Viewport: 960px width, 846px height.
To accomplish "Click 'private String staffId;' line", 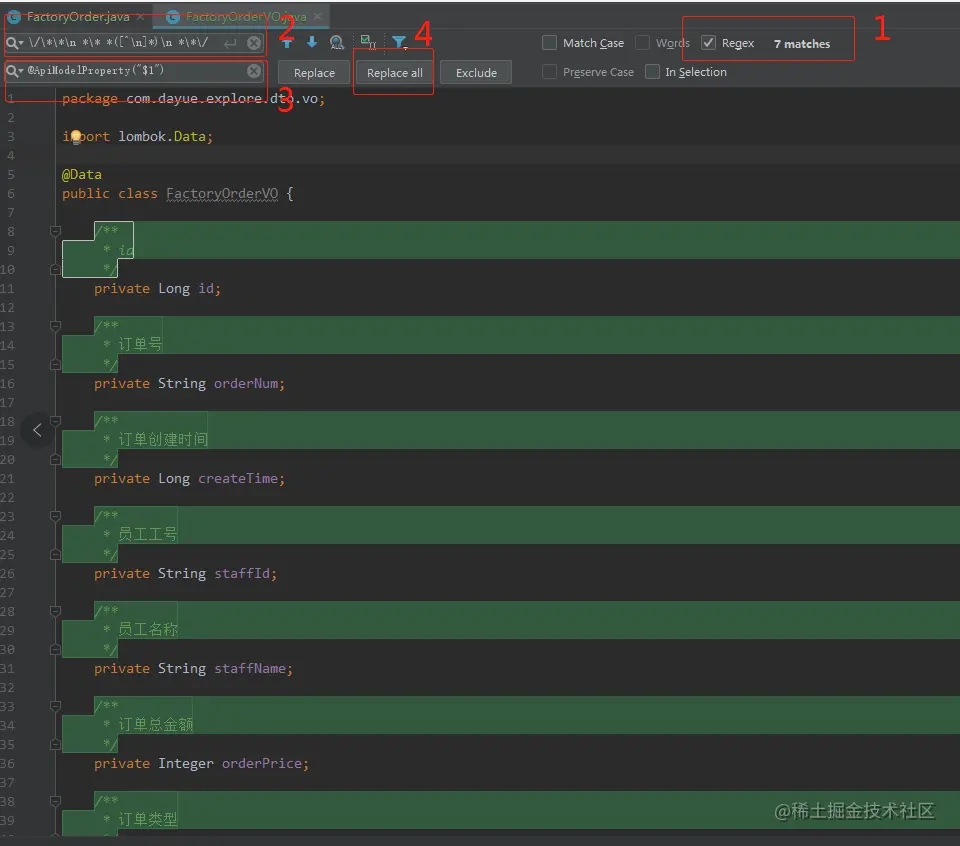I will click(186, 573).
